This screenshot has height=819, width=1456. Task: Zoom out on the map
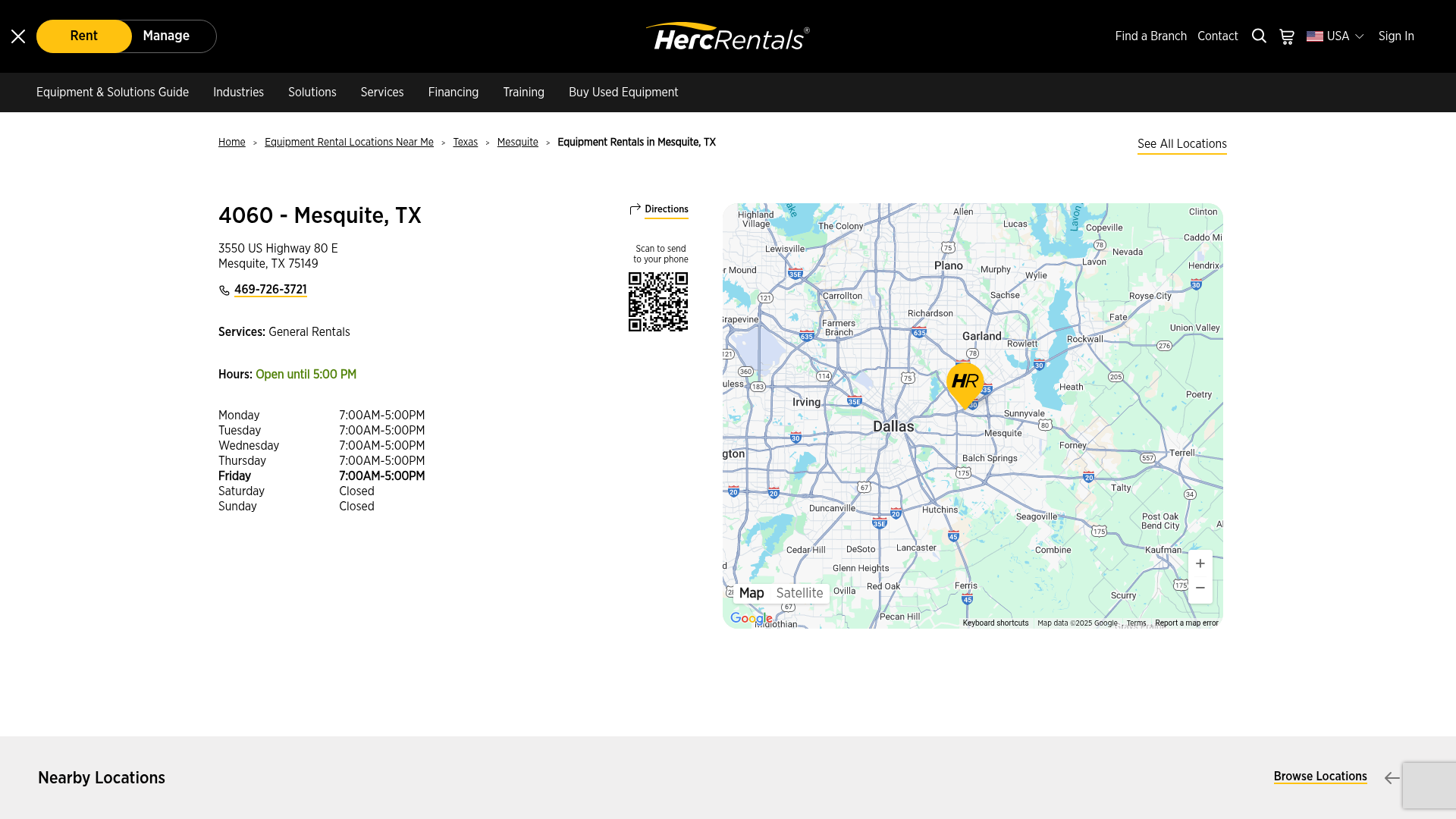tap(1200, 588)
